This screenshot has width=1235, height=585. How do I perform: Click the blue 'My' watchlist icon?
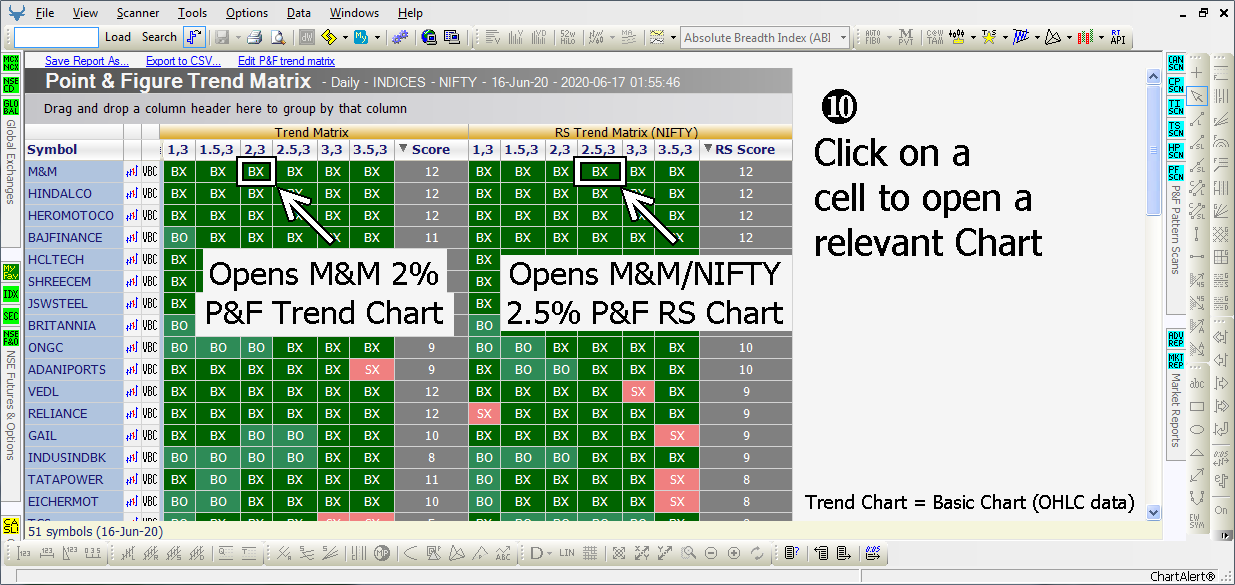[360, 37]
